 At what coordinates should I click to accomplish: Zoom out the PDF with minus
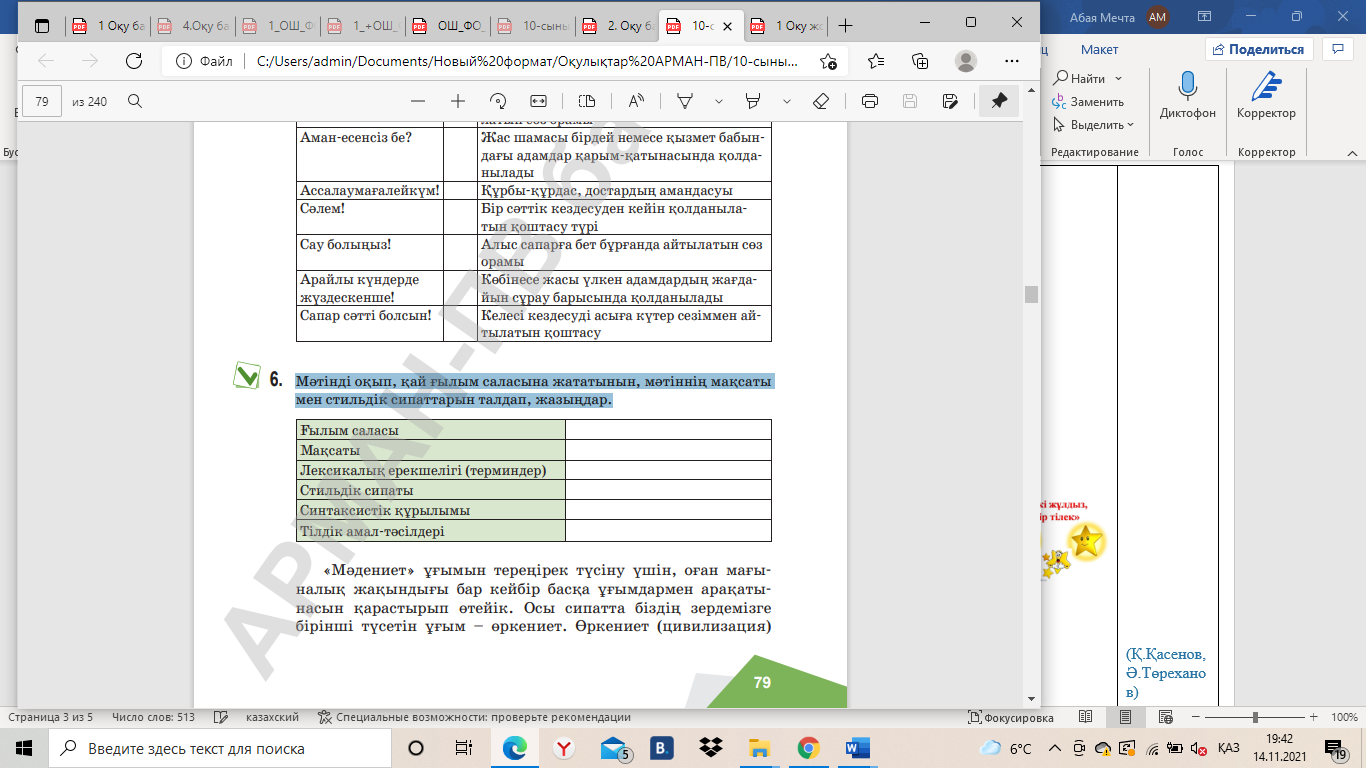(x=418, y=101)
